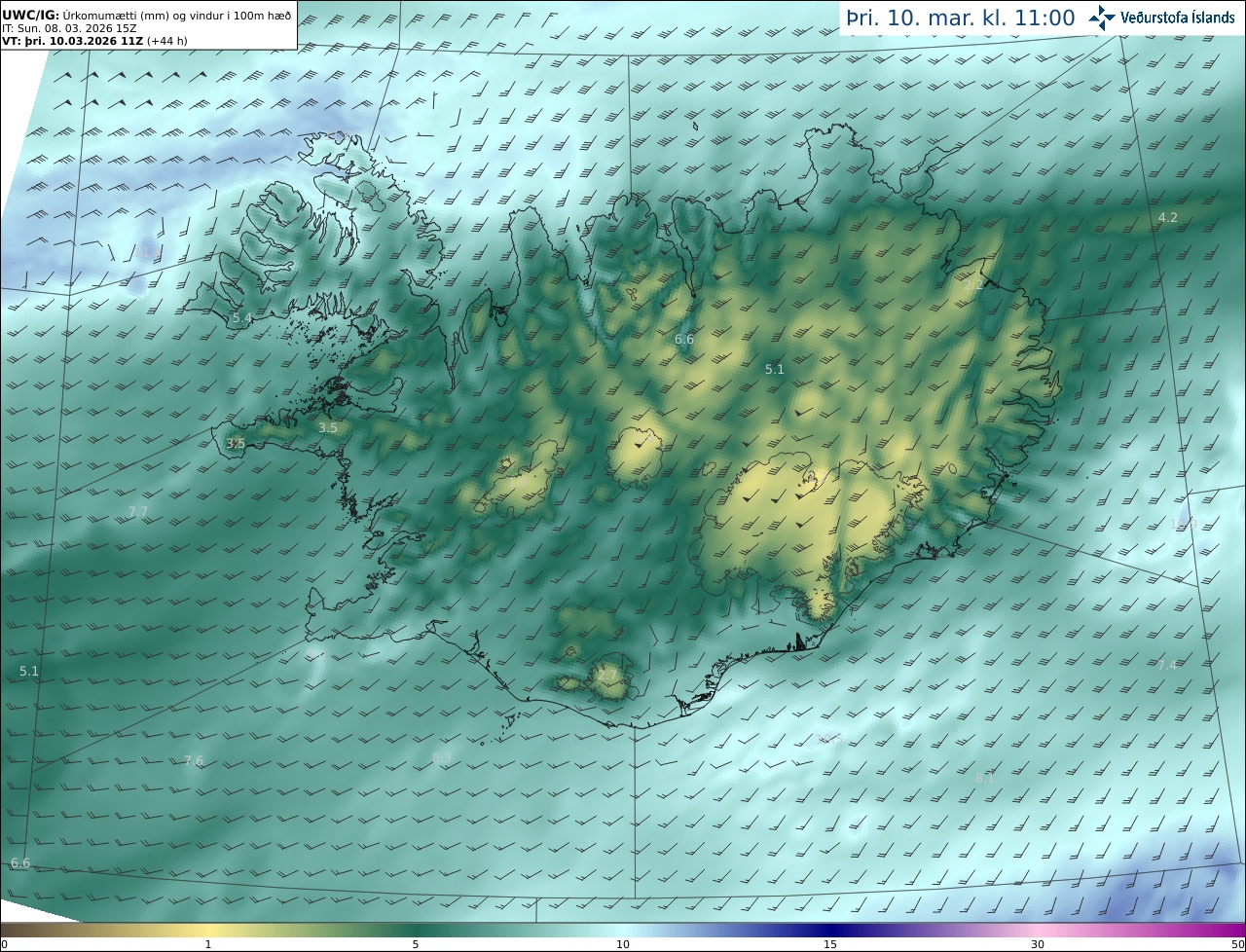The image size is (1246, 952).
Task: Click the 50 tick label on the colorbar
Action: pyautogui.click(x=1237, y=944)
